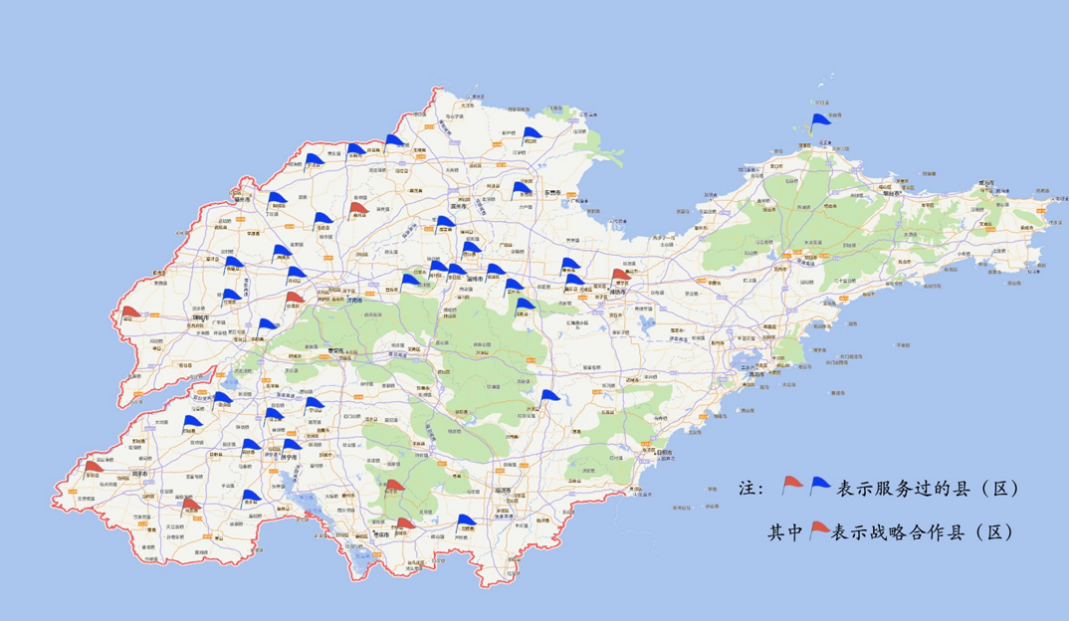The image size is (1069, 621).
Task: Click the 威海市 city label on the eastern tip
Action: (x=988, y=184)
